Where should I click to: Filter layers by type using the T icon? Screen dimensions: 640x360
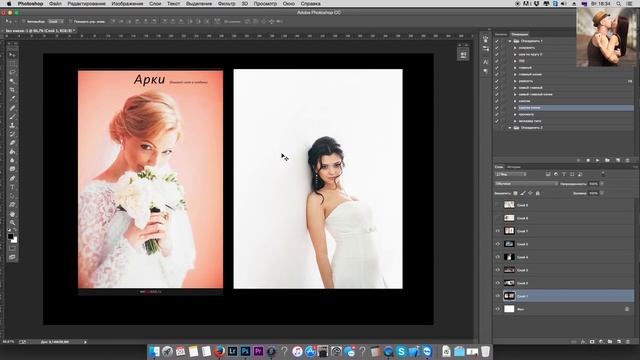click(564, 174)
